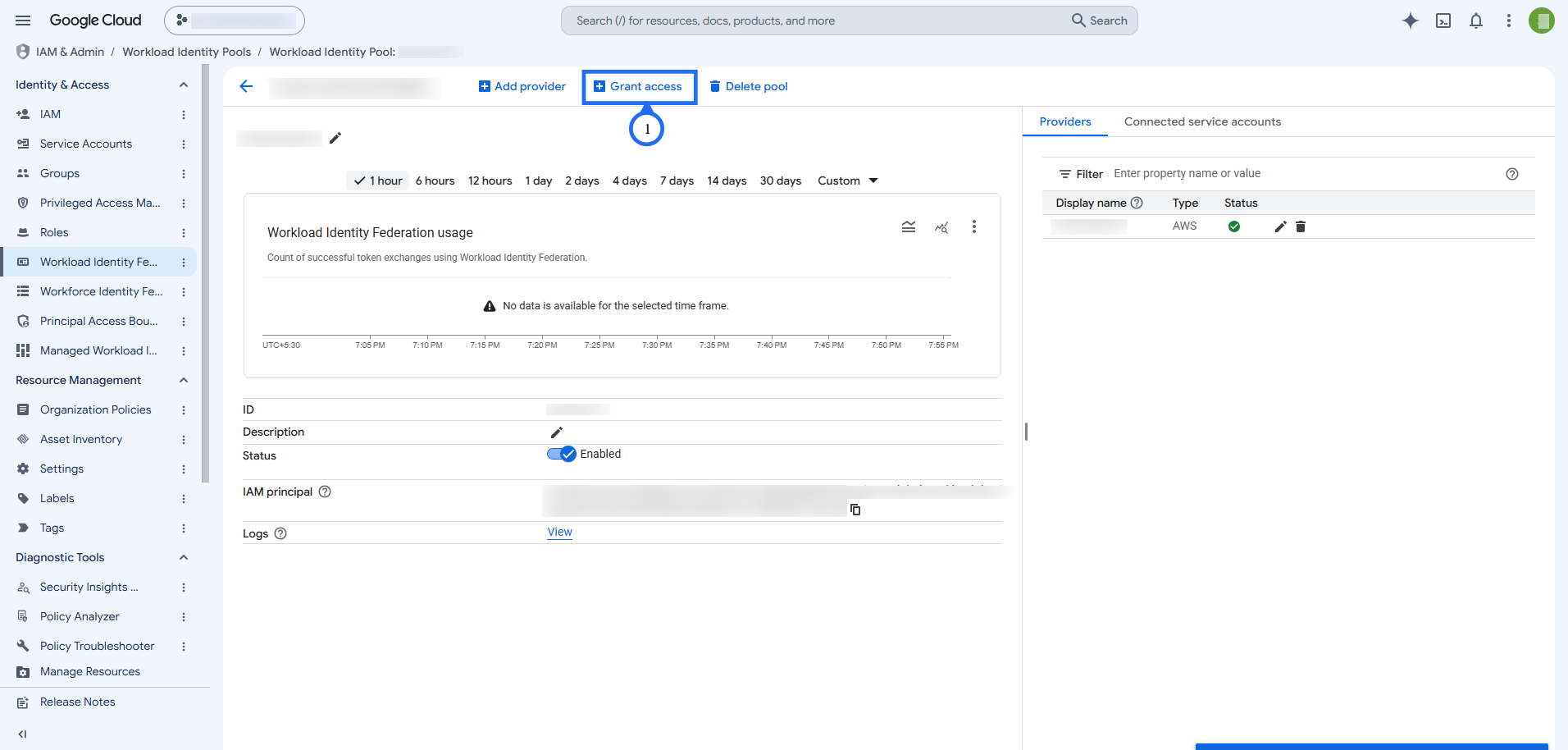Open the Custom time range dropdown
Image resolution: width=1568 pixels, height=750 pixels.
tap(848, 181)
